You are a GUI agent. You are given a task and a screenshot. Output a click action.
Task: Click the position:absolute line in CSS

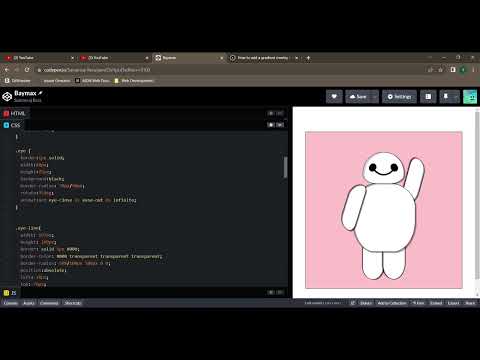click(43, 270)
